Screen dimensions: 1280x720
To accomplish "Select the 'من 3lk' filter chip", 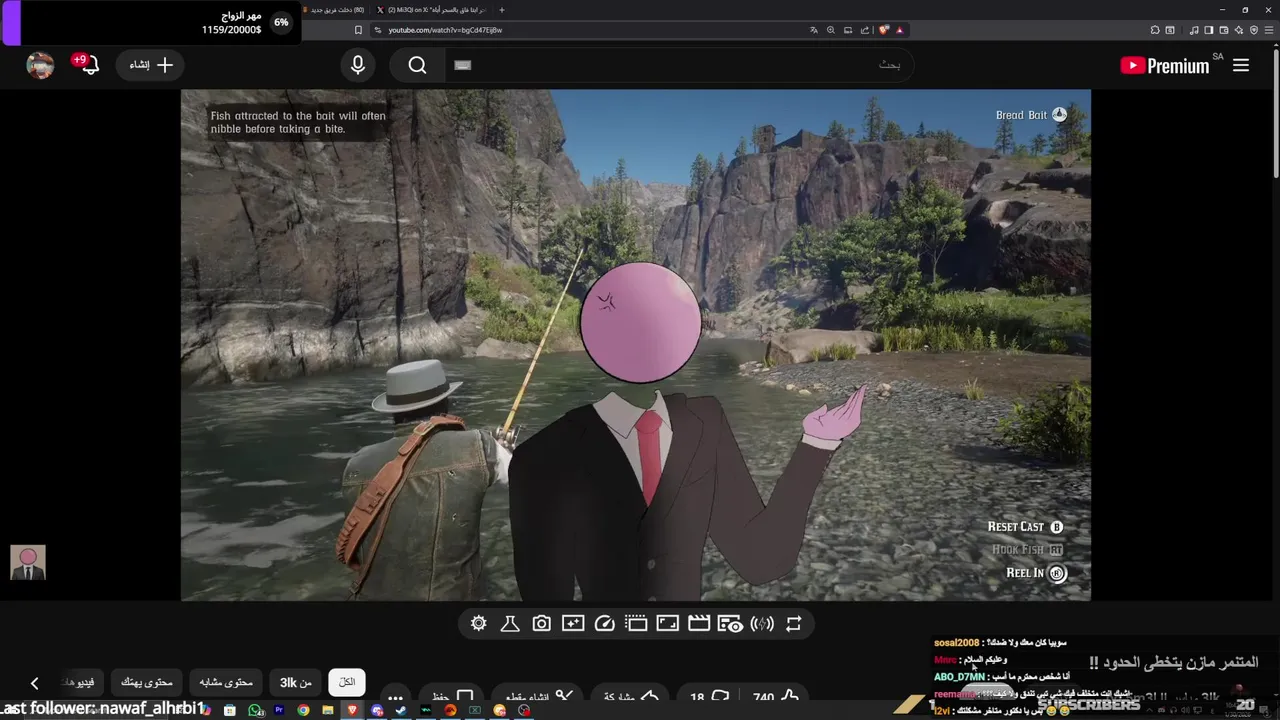I will (x=295, y=682).
